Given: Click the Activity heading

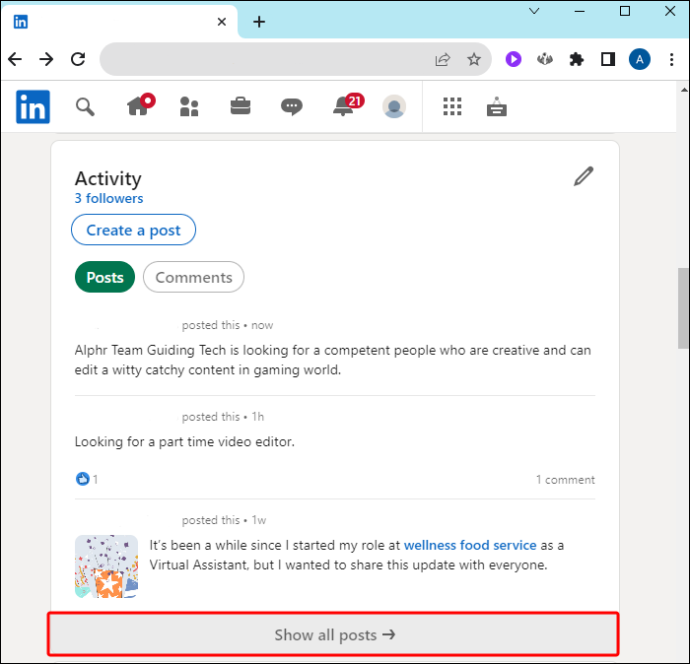Looking at the screenshot, I should click(x=108, y=179).
